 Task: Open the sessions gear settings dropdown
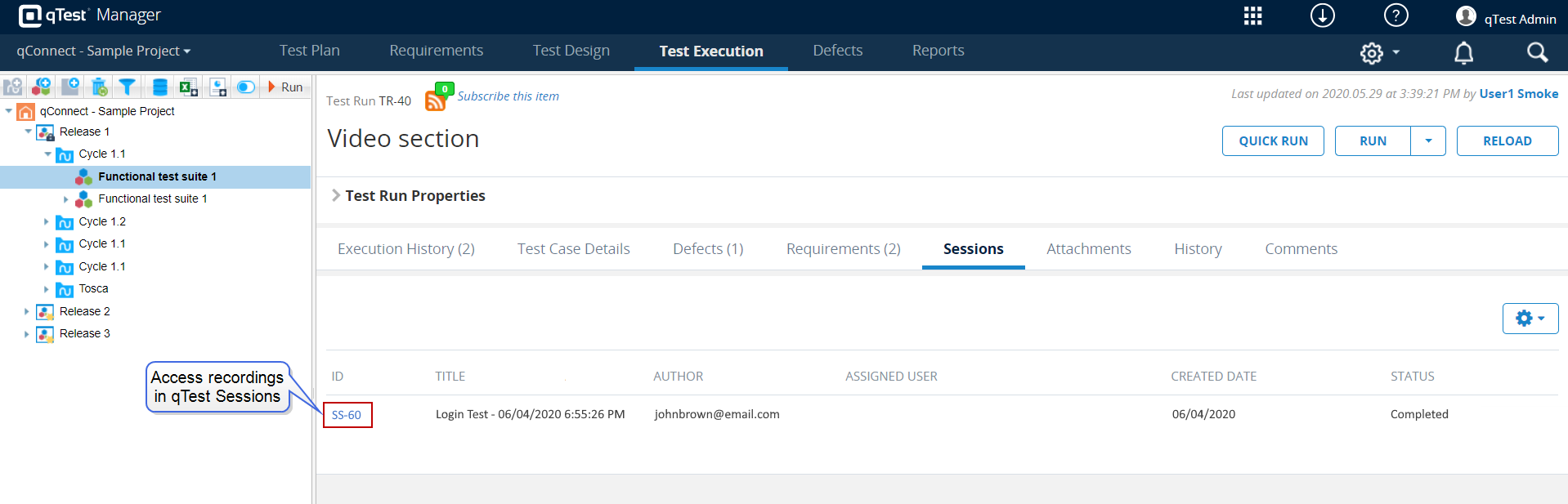1530,319
